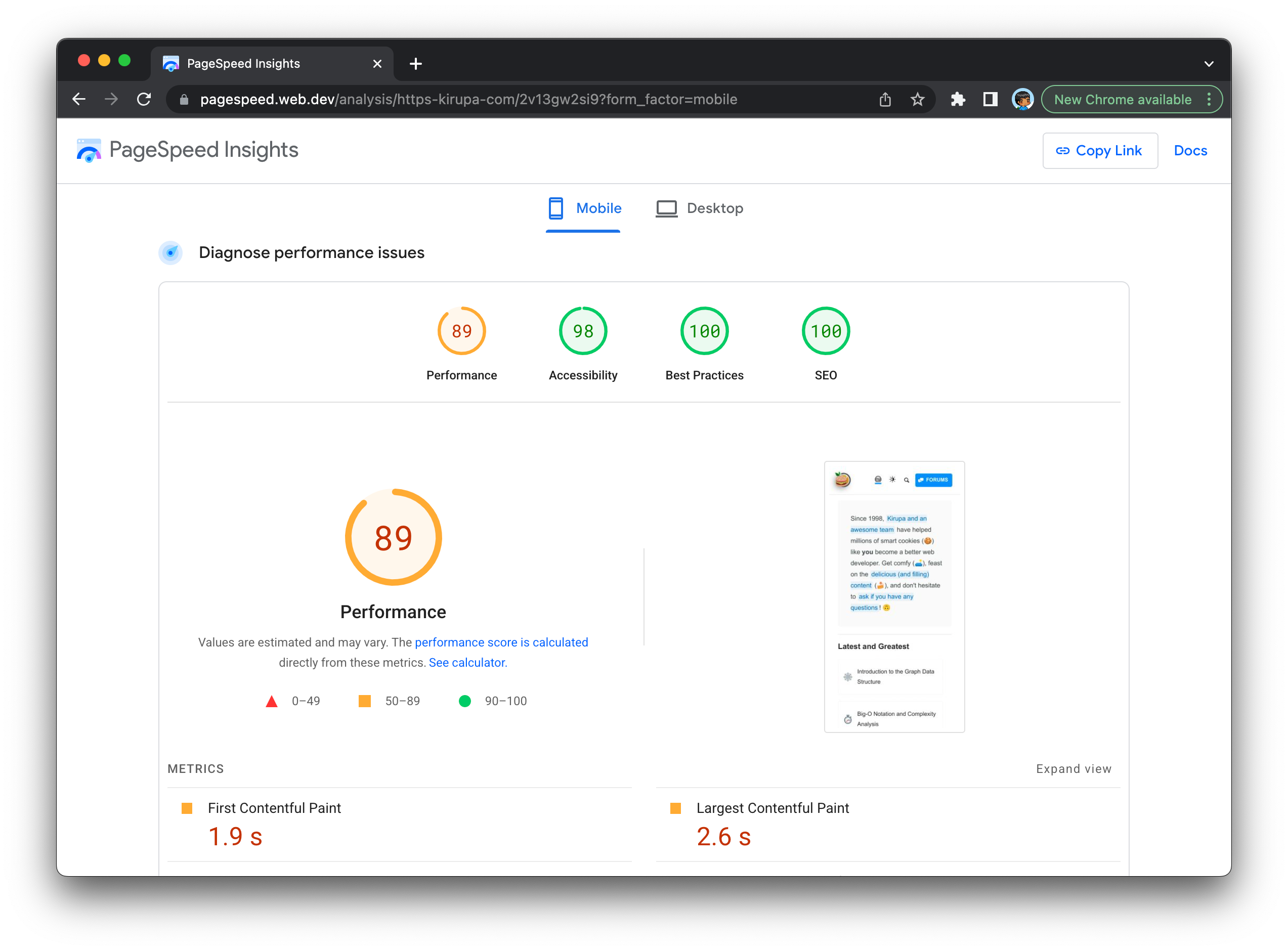Toggle the Chrome side panel icon
This screenshot has width=1288, height=951.
click(x=990, y=100)
